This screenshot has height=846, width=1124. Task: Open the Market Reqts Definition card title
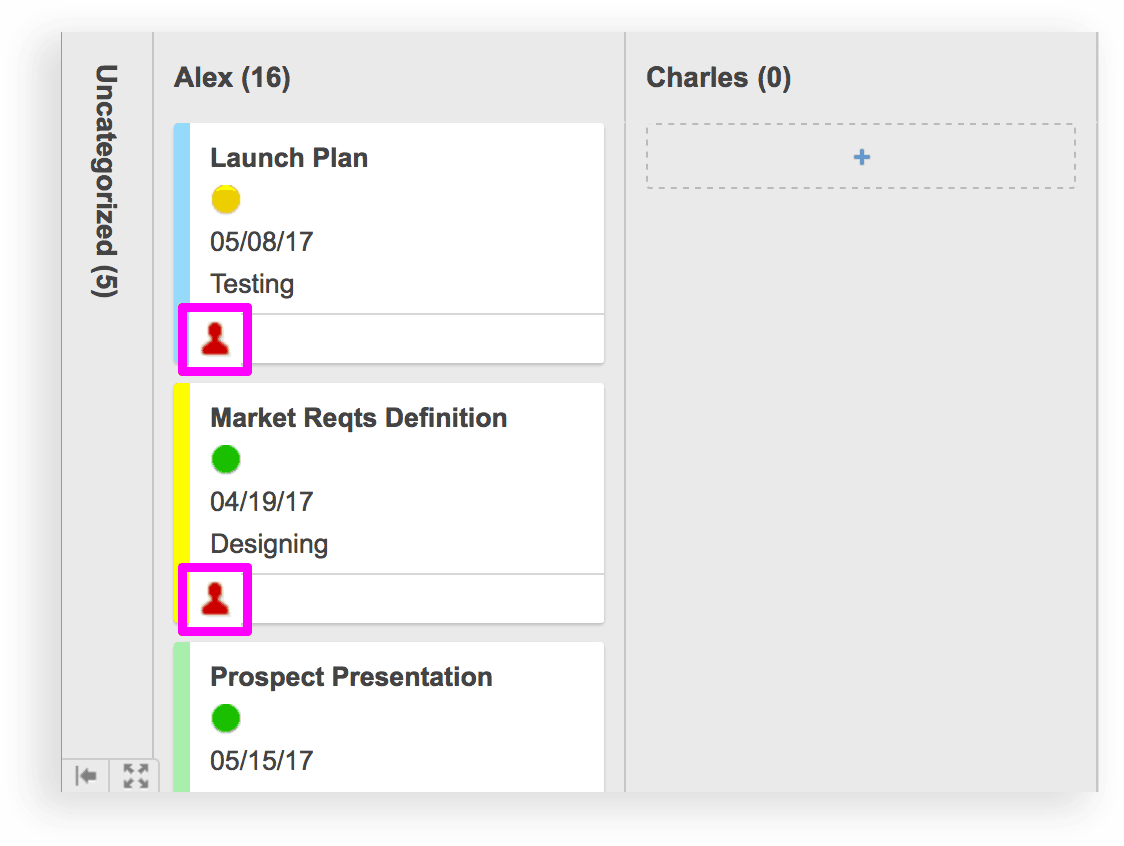pos(358,418)
